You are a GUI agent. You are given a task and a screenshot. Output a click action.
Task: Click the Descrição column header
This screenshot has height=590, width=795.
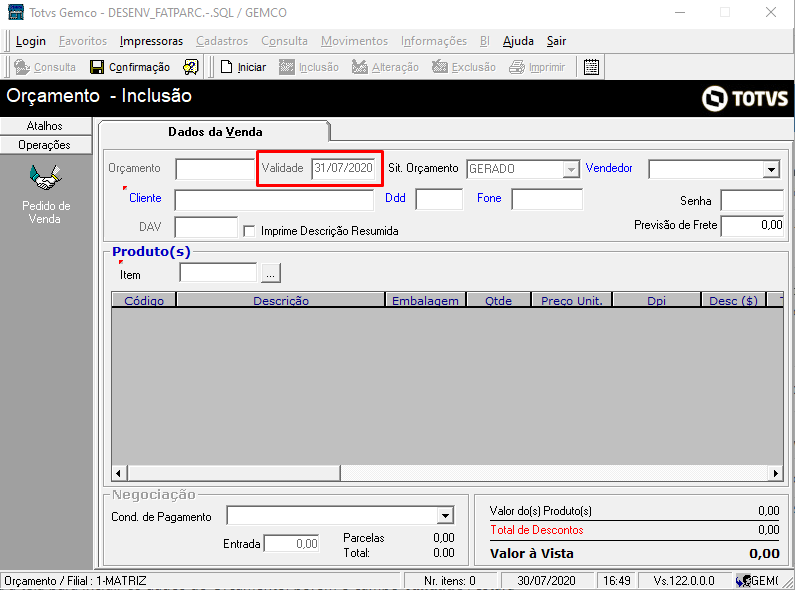click(281, 300)
